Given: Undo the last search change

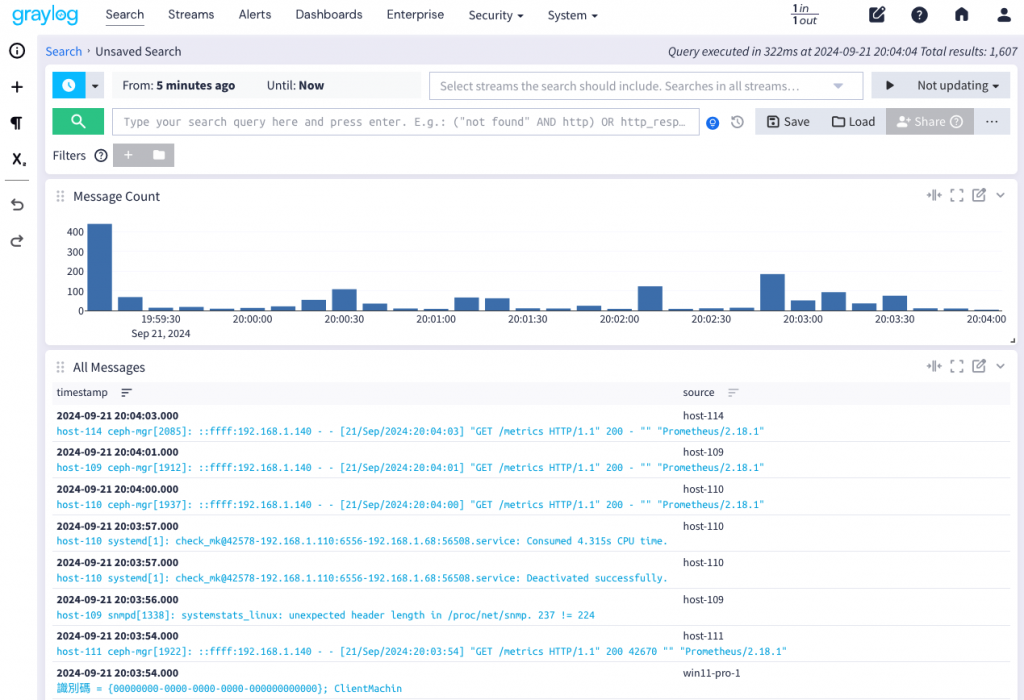Looking at the screenshot, I should point(17,205).
